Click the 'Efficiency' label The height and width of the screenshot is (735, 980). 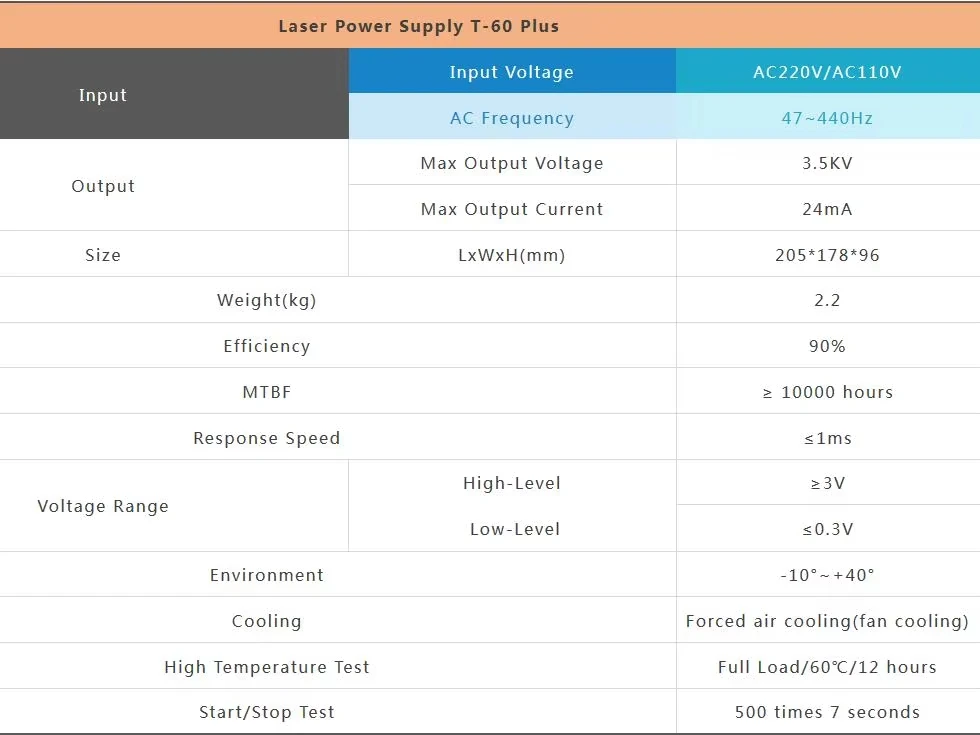point(267,346)
